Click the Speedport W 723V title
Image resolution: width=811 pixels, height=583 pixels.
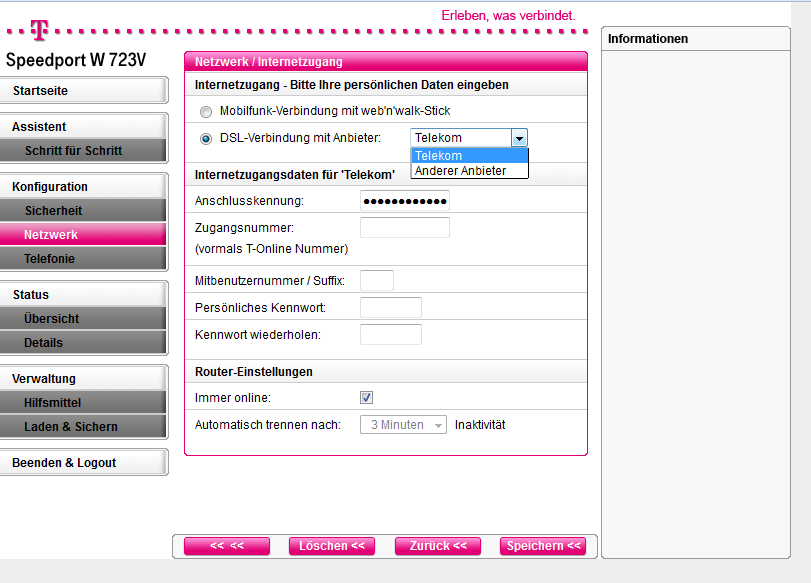76,60
